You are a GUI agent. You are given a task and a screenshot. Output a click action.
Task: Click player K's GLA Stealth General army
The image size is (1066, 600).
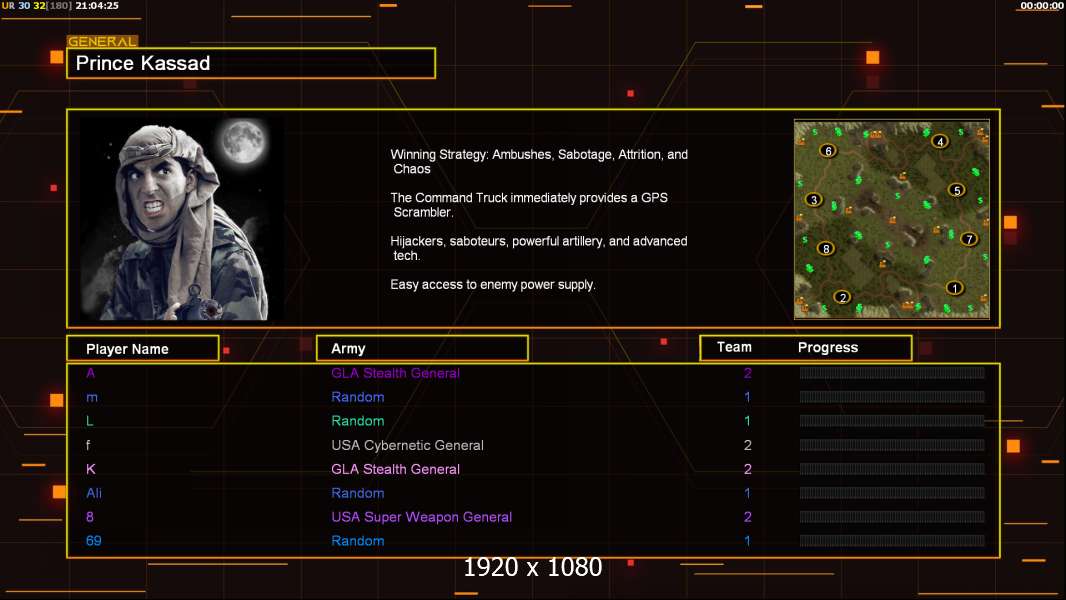tap(395, 469)
